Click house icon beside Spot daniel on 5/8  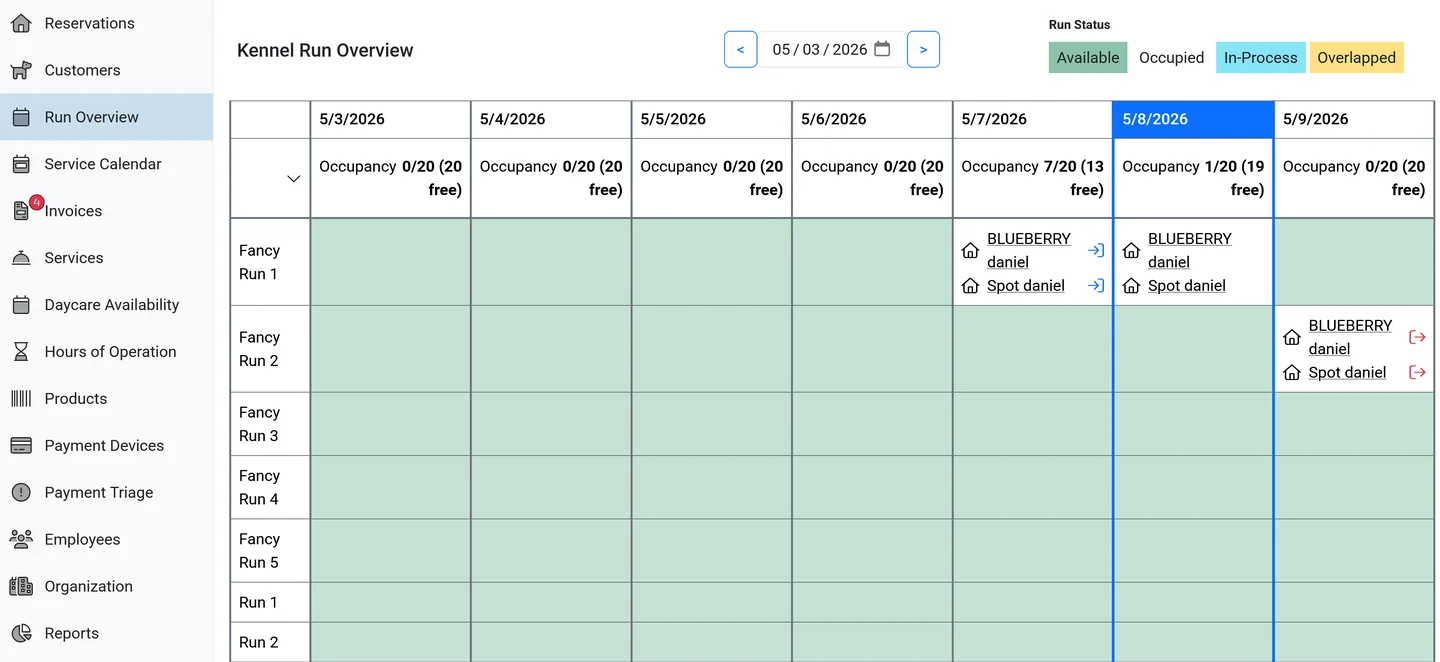click(1131, 286)
